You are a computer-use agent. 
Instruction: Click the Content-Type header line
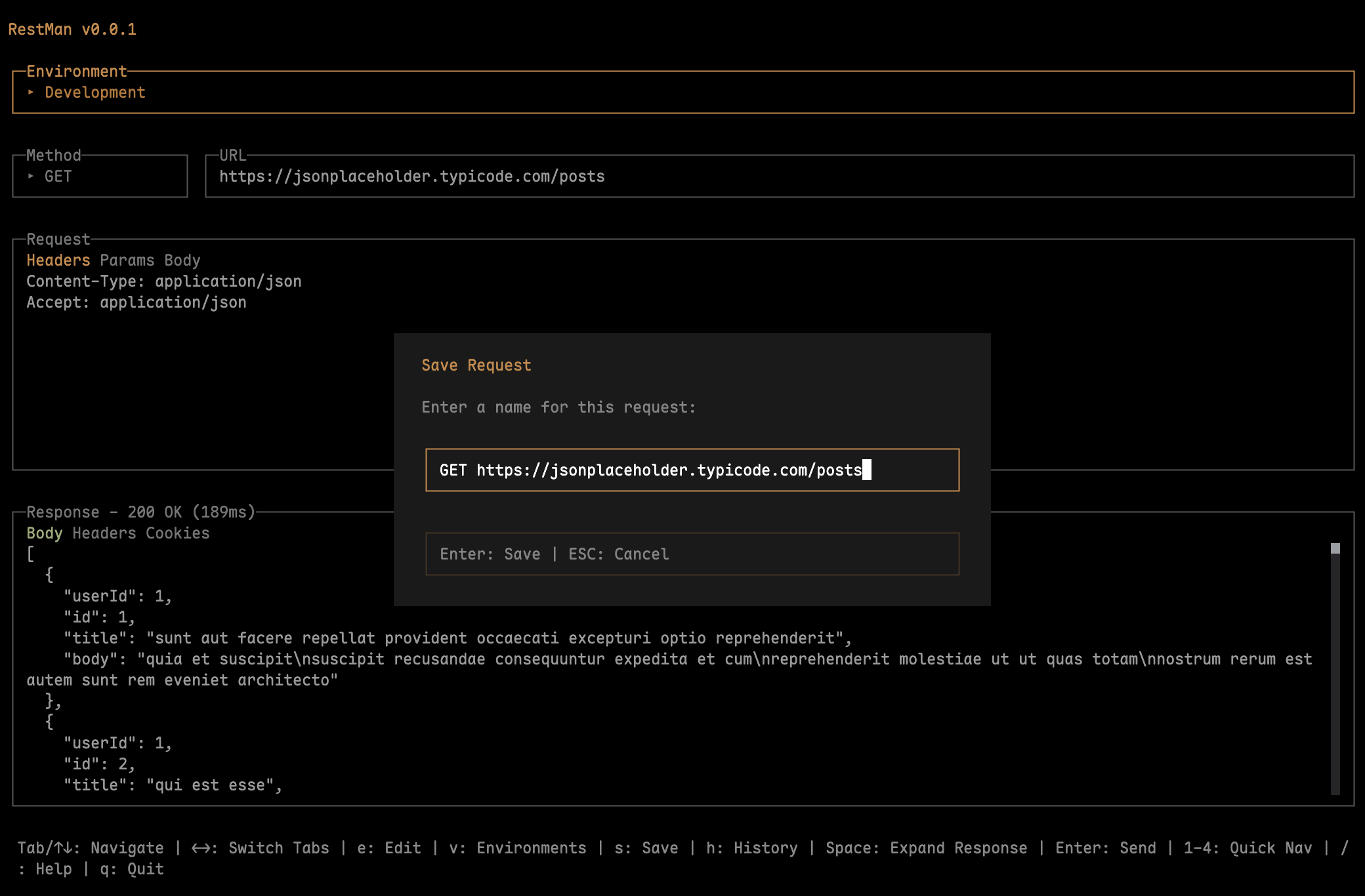163,281
